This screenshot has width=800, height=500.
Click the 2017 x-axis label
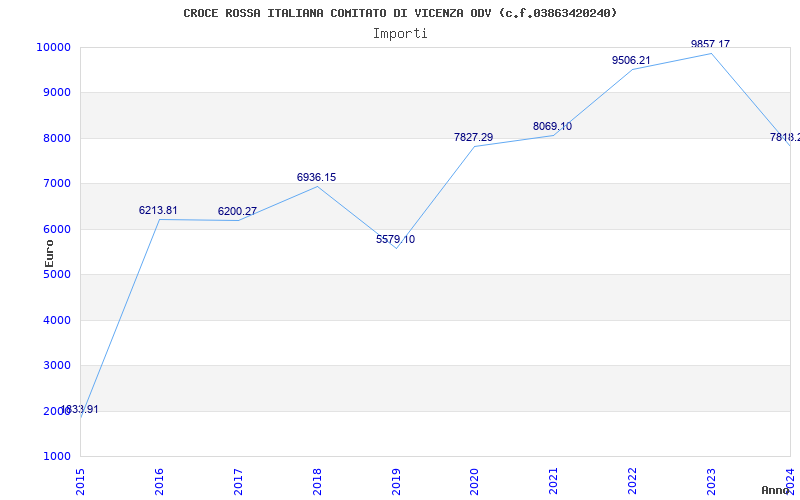tap(238, 481)
